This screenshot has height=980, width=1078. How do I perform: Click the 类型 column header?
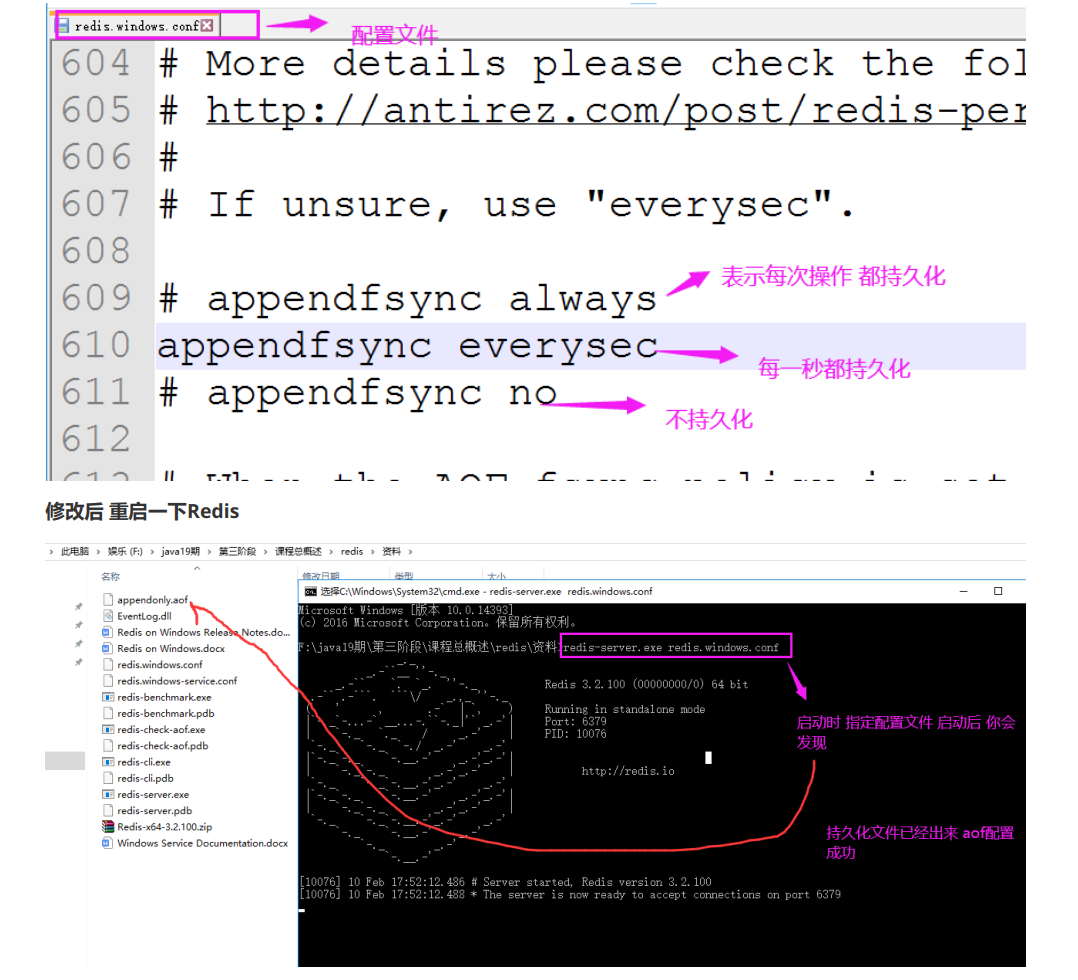(x=404, y=576)
